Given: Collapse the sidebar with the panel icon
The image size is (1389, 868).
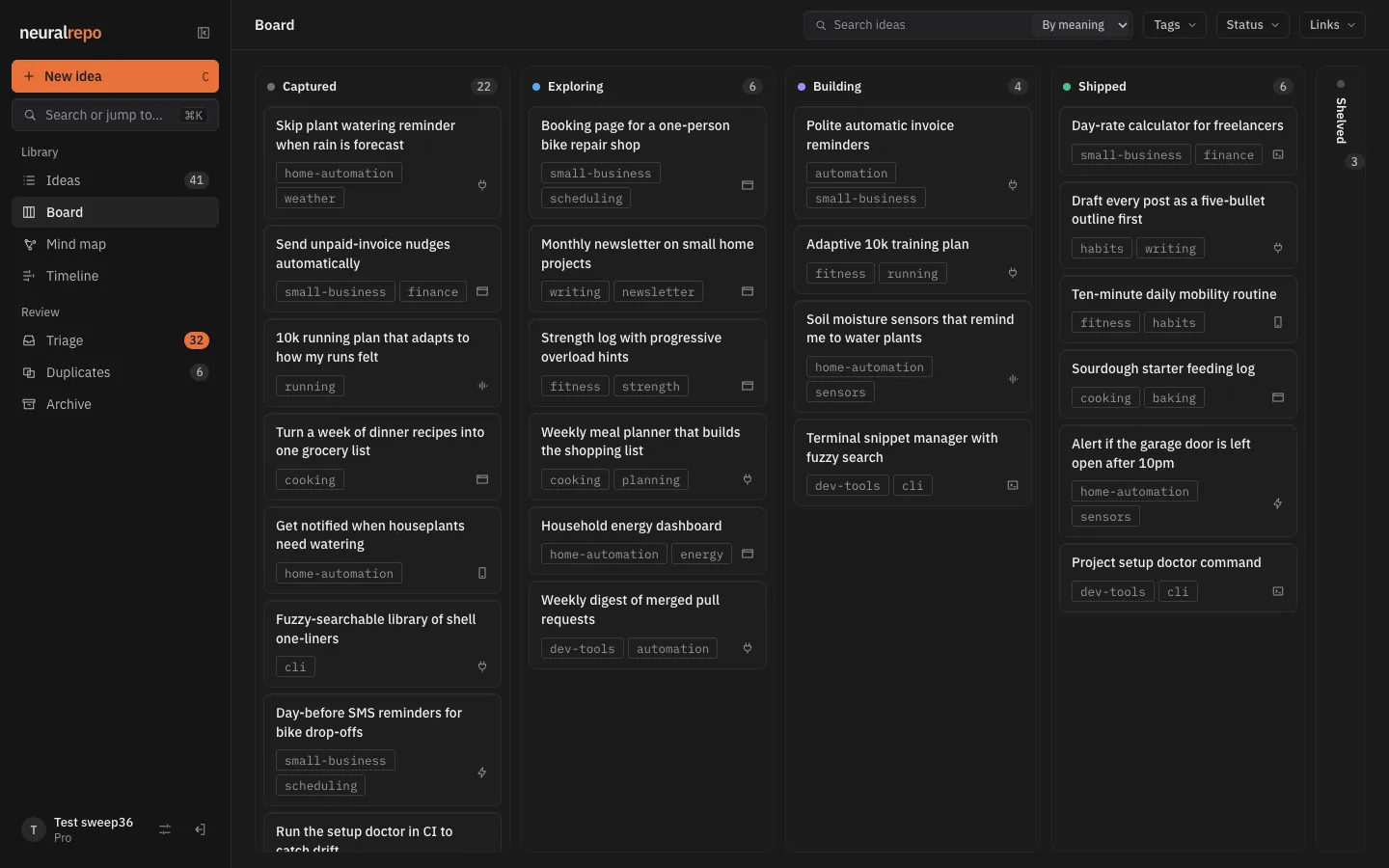Looking at the screenshot, I should [x=204, y=33].
